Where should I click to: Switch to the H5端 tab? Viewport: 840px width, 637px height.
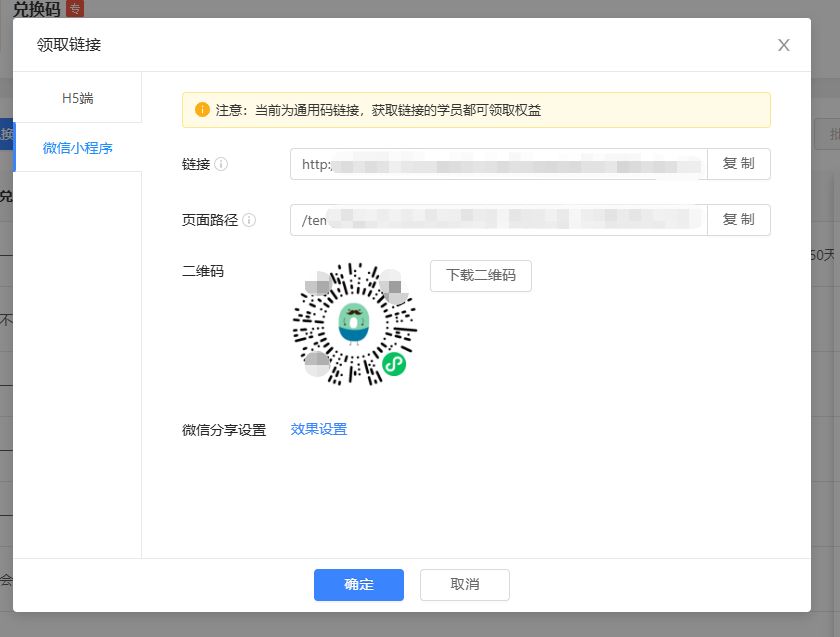click(78, 98)
